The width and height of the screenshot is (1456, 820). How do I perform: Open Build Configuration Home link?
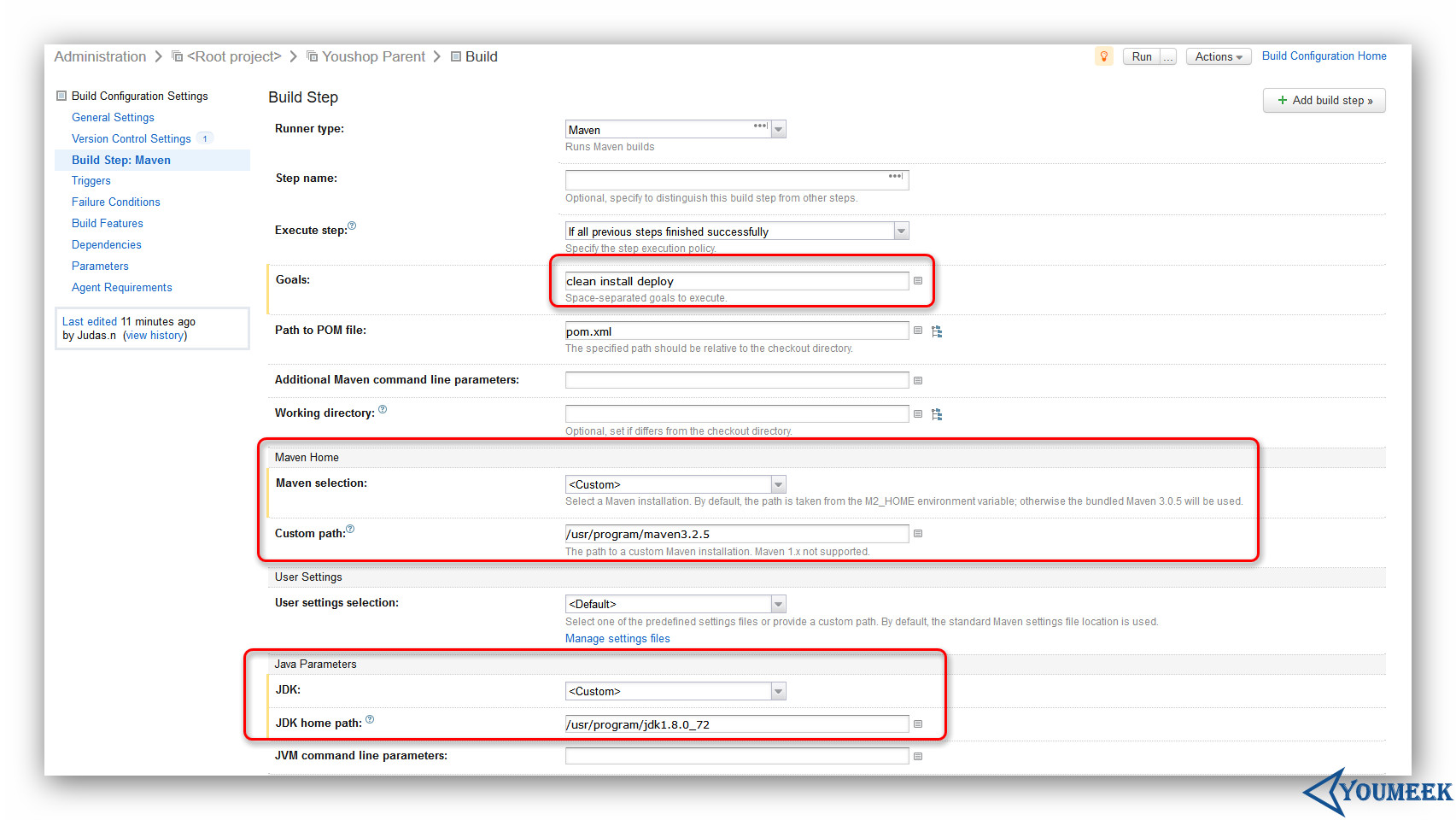click(1324, 56)
